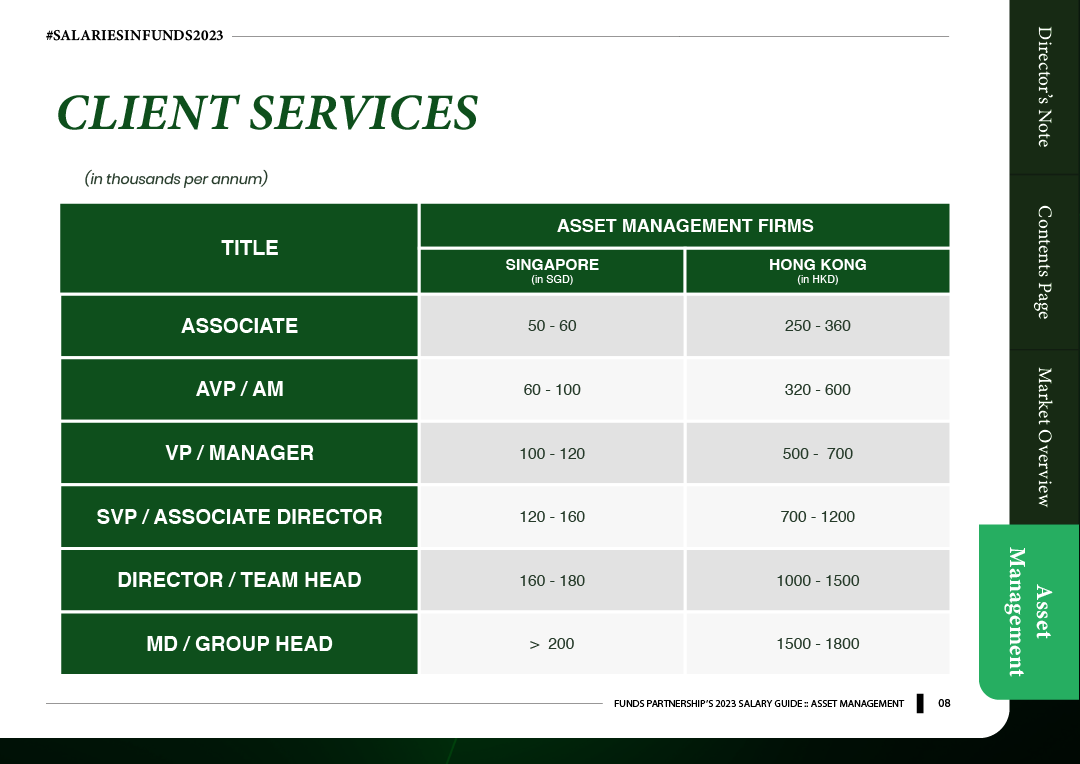Click the Singapore value '120 - 160'
Image resolution: width=1080 pixels, height=764 pixels.
pos(552,517)
